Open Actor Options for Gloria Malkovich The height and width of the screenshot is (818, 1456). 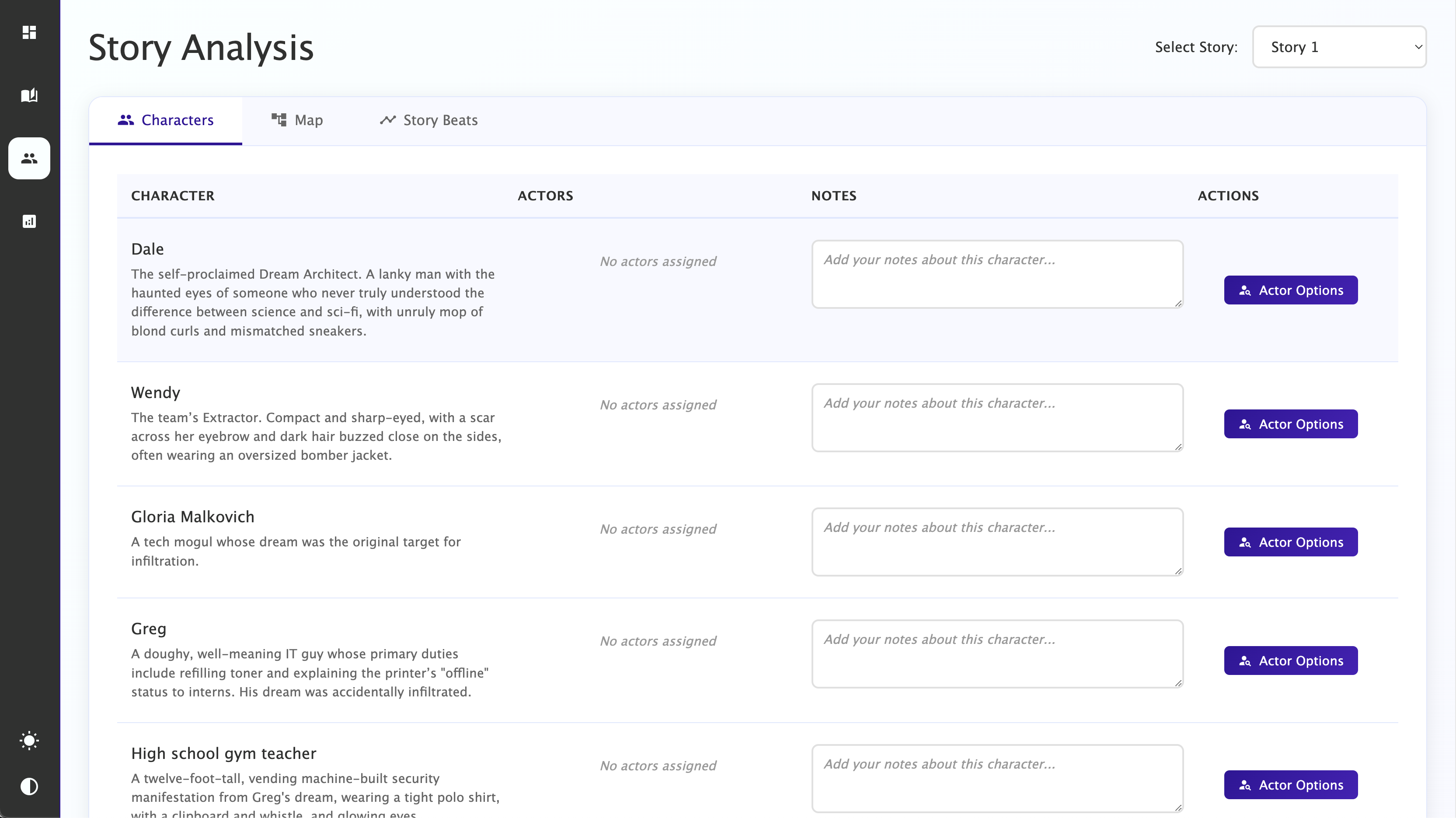click(1290, 542)
